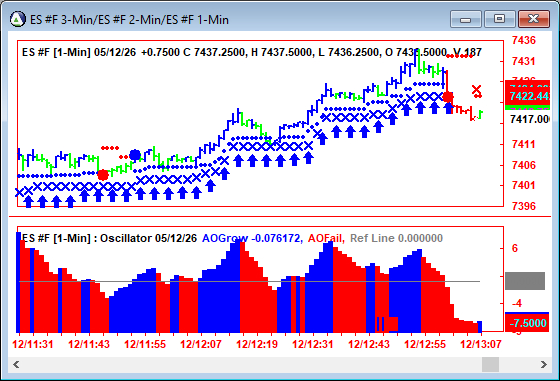Click the app icon in title bar

click(18, 19)
